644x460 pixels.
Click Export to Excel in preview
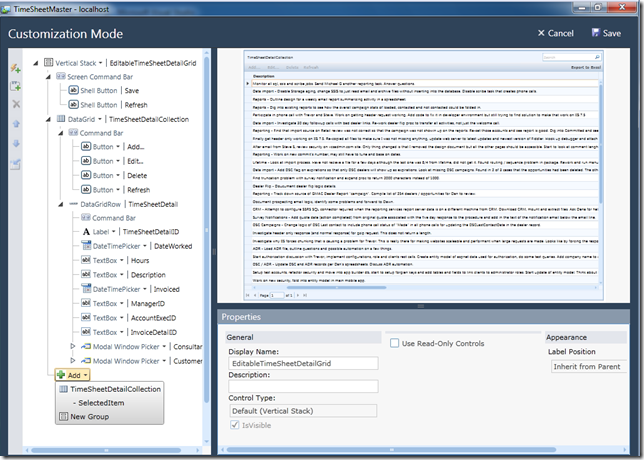[x=586, y=67]
